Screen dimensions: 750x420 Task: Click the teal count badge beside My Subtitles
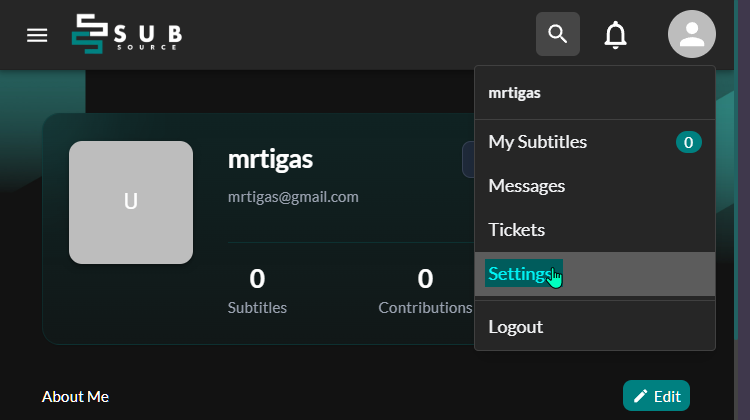[688, 142]
